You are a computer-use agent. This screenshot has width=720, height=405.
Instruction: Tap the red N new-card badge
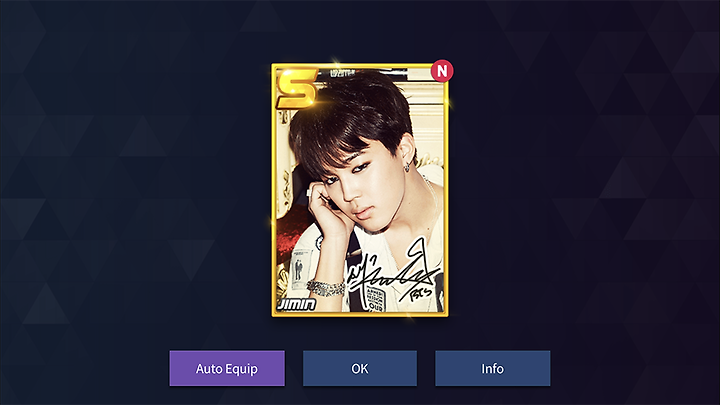click(442, 71)
